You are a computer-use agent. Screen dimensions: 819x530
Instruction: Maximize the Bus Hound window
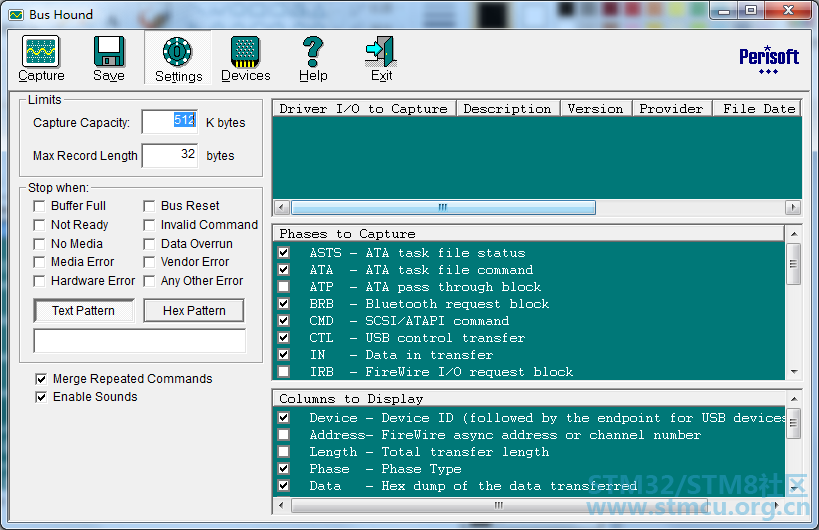[x=751, y=10]
